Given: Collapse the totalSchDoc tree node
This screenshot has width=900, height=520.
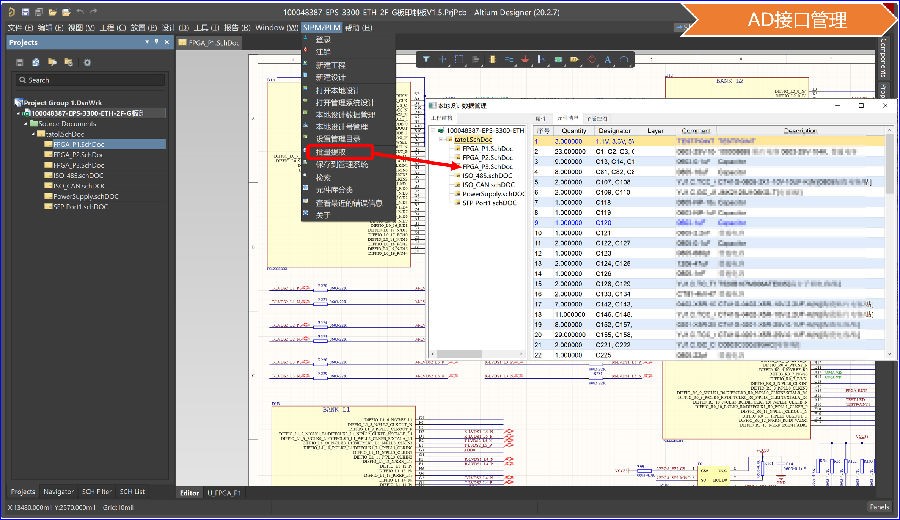Looking at the screenshot, I should coord(32,134).
